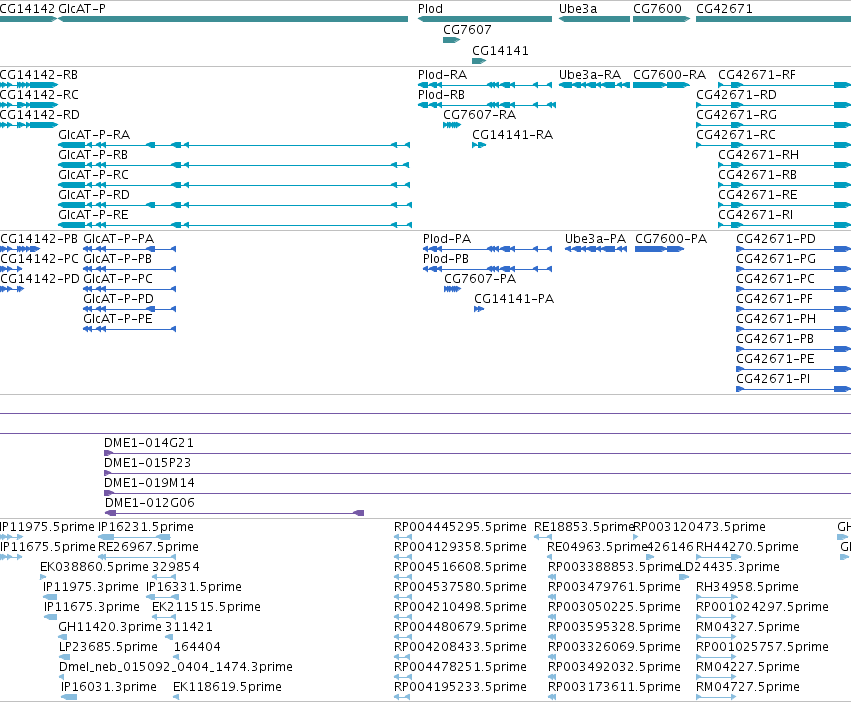Click the GlcAT-P-RA transcript label
Viewport: 851px width, 702px height.
(x=94, y=135)
